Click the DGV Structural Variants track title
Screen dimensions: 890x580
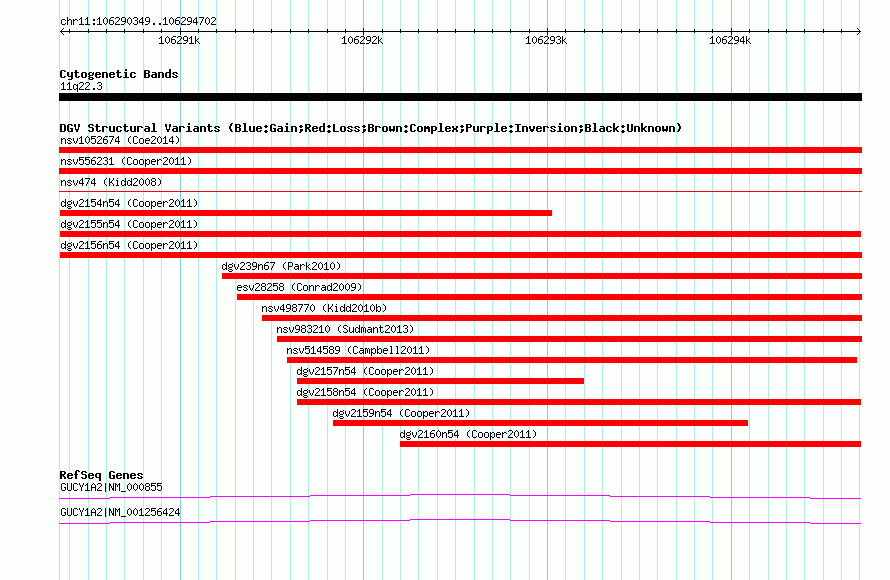coord(370,128)
